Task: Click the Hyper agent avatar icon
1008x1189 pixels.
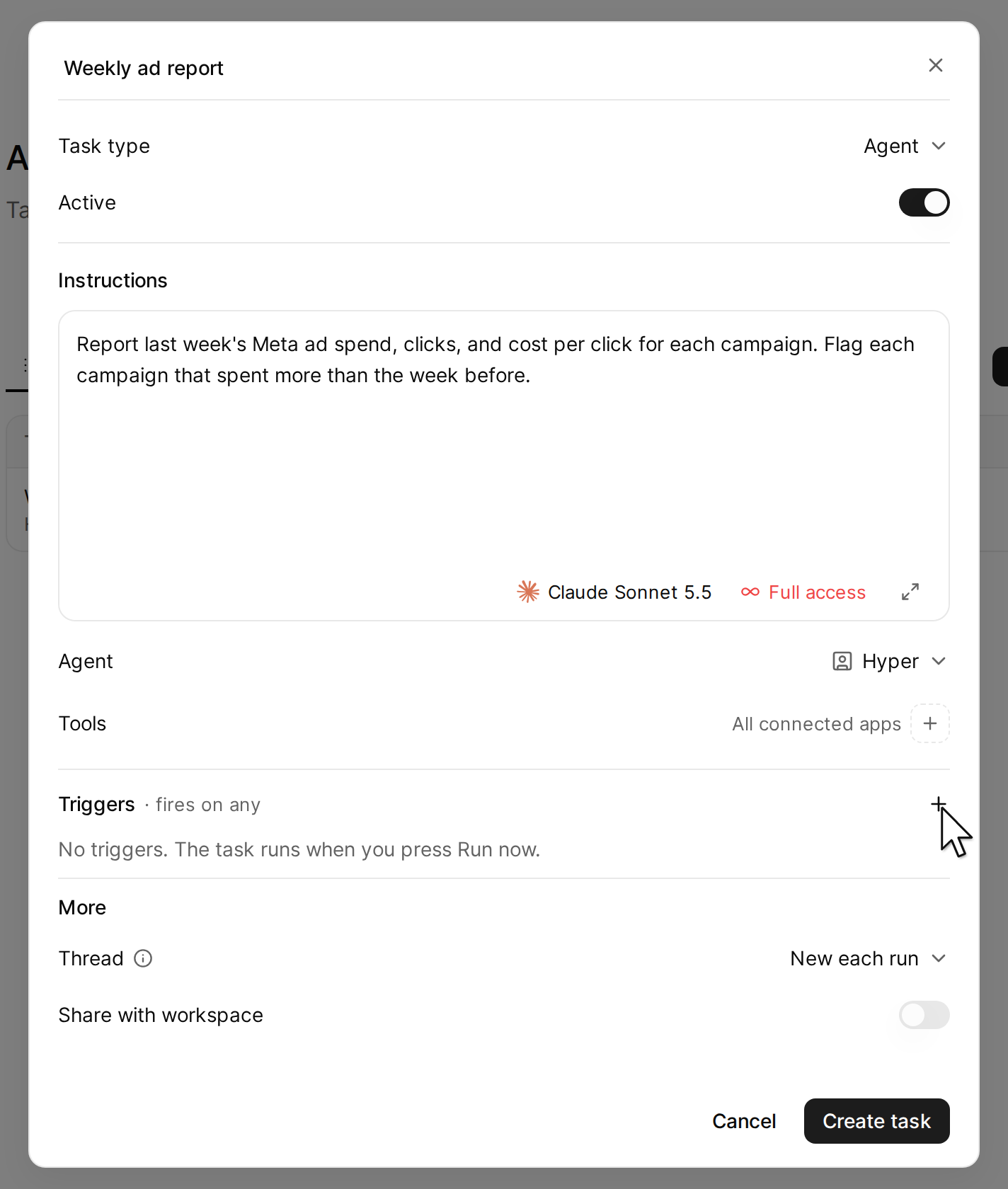Action: point(842,661)
